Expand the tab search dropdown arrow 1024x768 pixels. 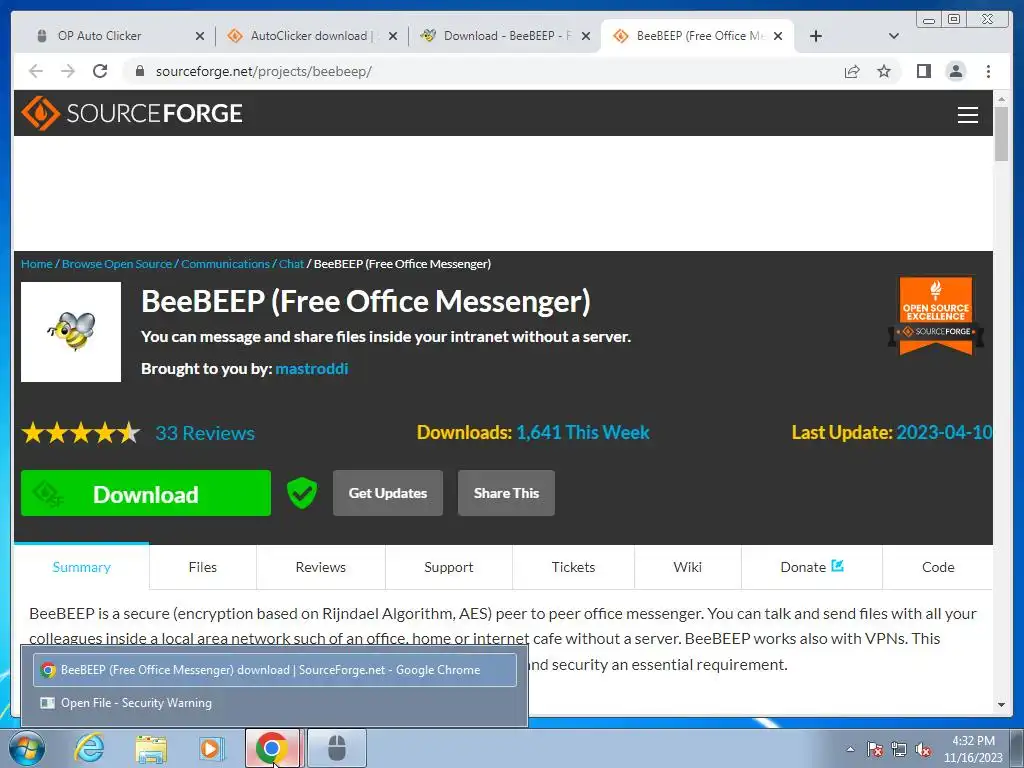894,36
